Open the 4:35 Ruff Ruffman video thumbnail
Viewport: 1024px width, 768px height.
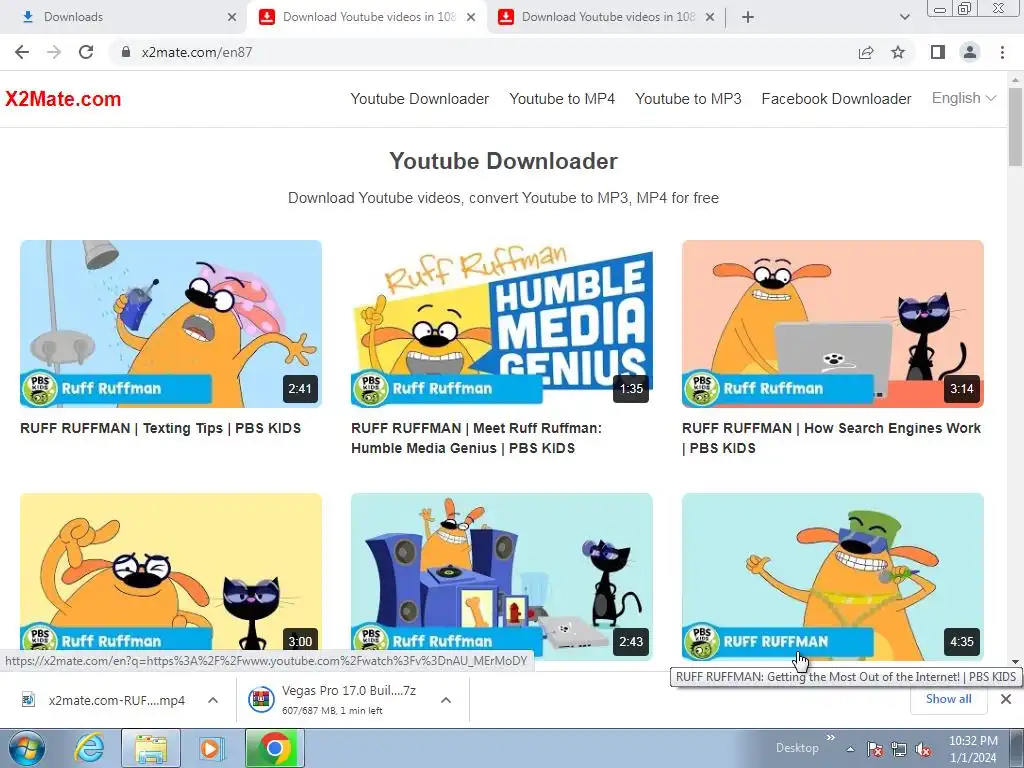click(x=833, y=576)
